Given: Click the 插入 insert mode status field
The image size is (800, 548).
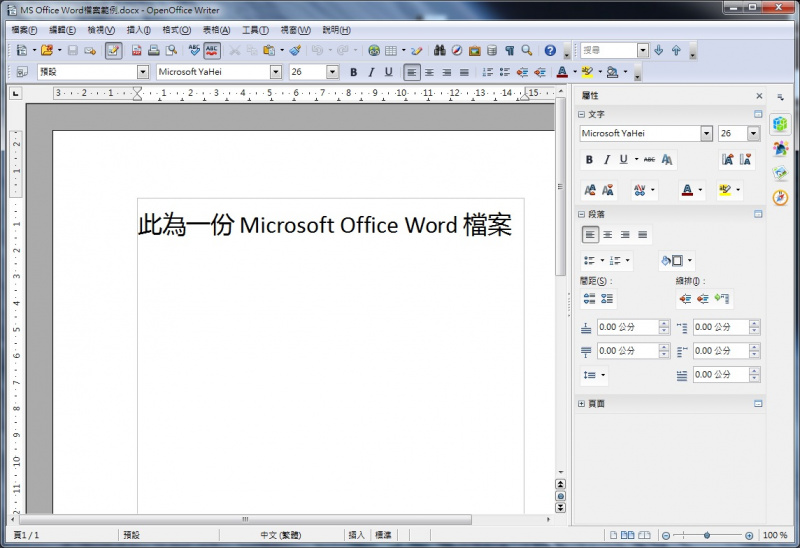Looking at the screenshot, I should click(356, 536).
